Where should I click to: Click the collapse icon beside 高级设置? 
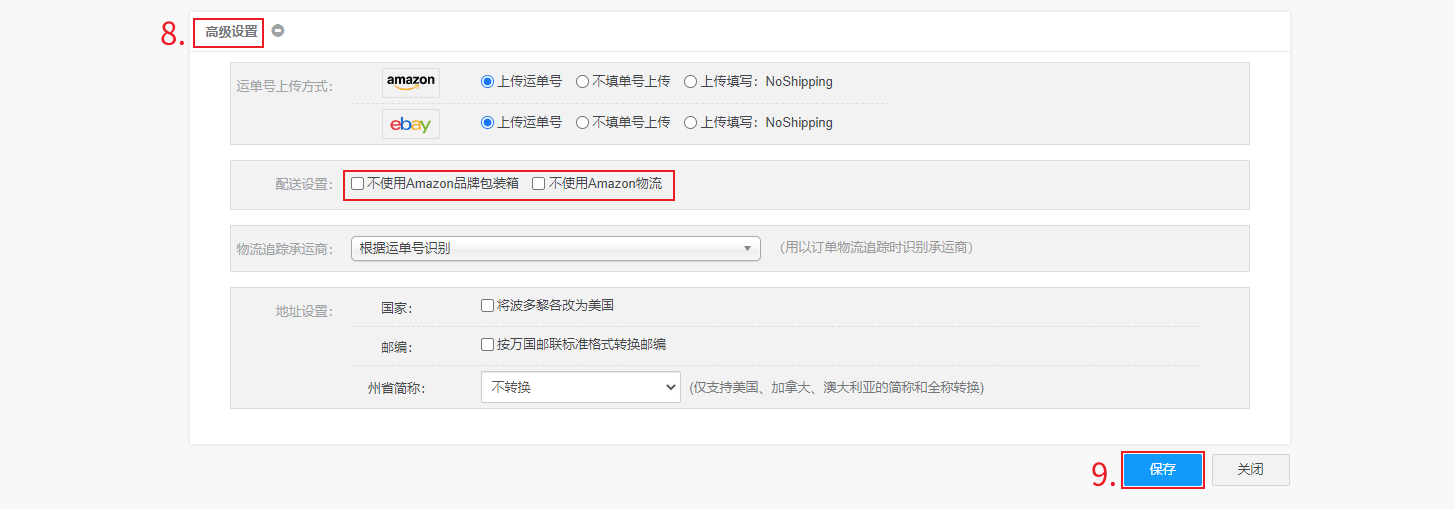click(278, 31)
